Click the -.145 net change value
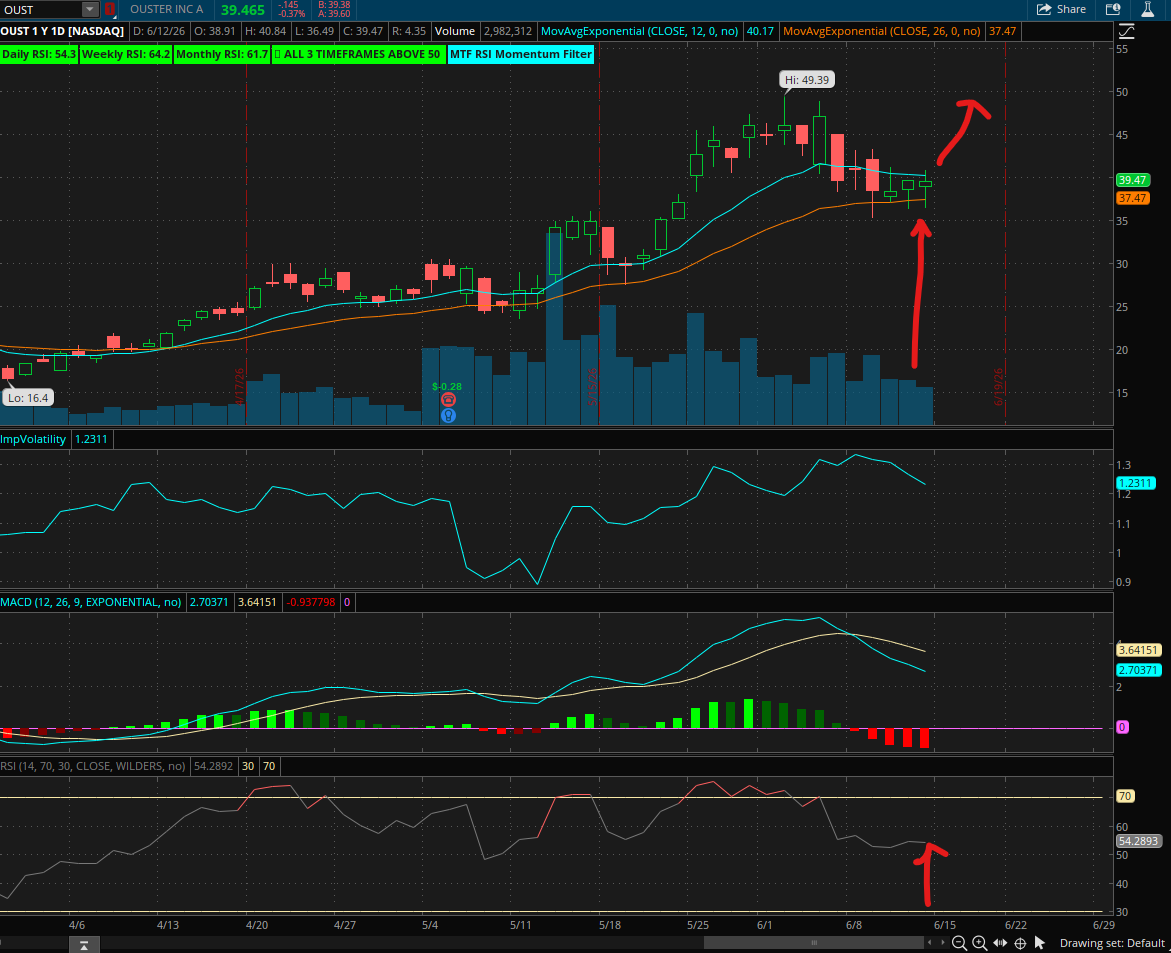Image resolution: width=1171 pixels, height=953 pixels. [x=288, y=5]
